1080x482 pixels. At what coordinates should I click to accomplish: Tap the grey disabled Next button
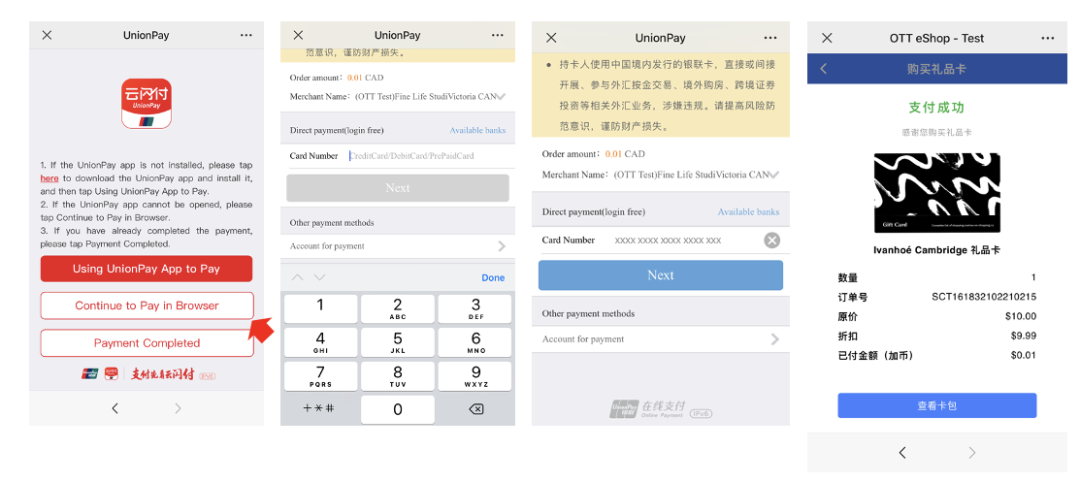[x=397, y=188]
